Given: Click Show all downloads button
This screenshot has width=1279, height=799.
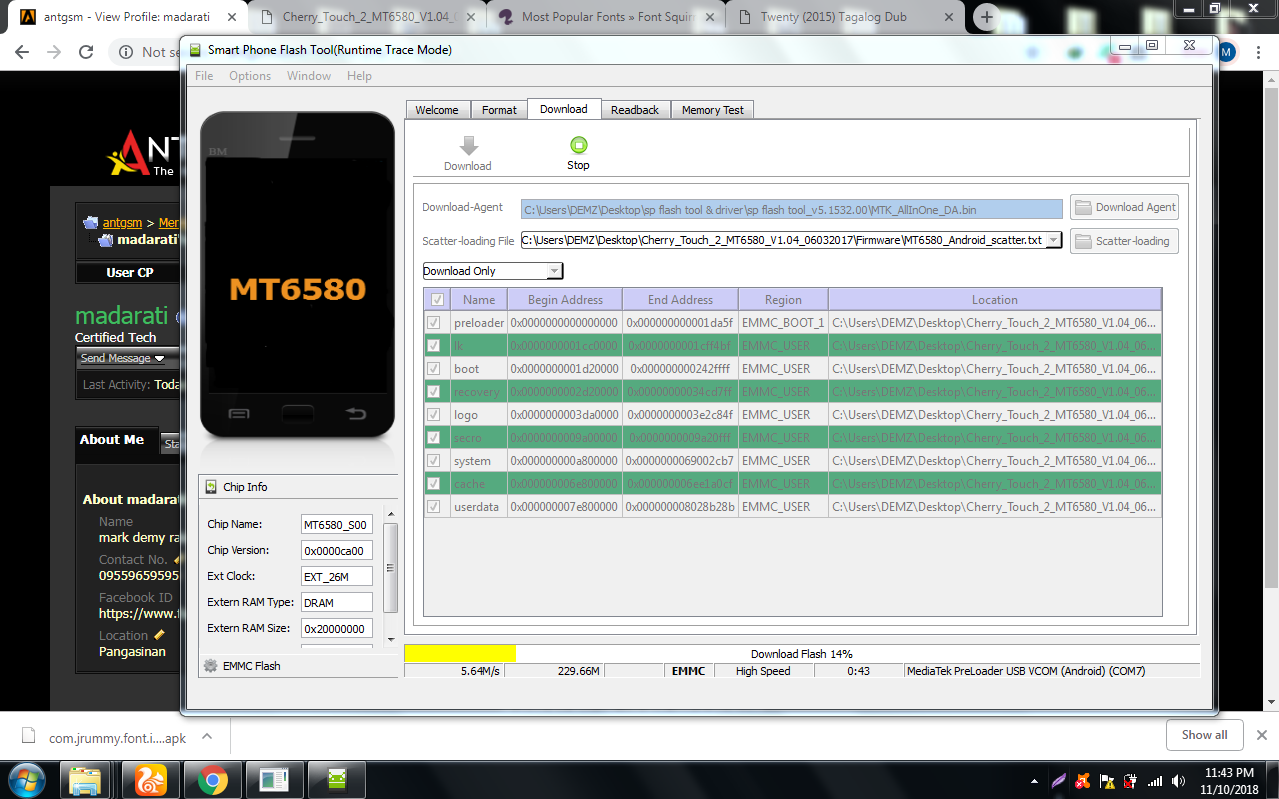Looking at the screenshot, I should (1204, 735).
